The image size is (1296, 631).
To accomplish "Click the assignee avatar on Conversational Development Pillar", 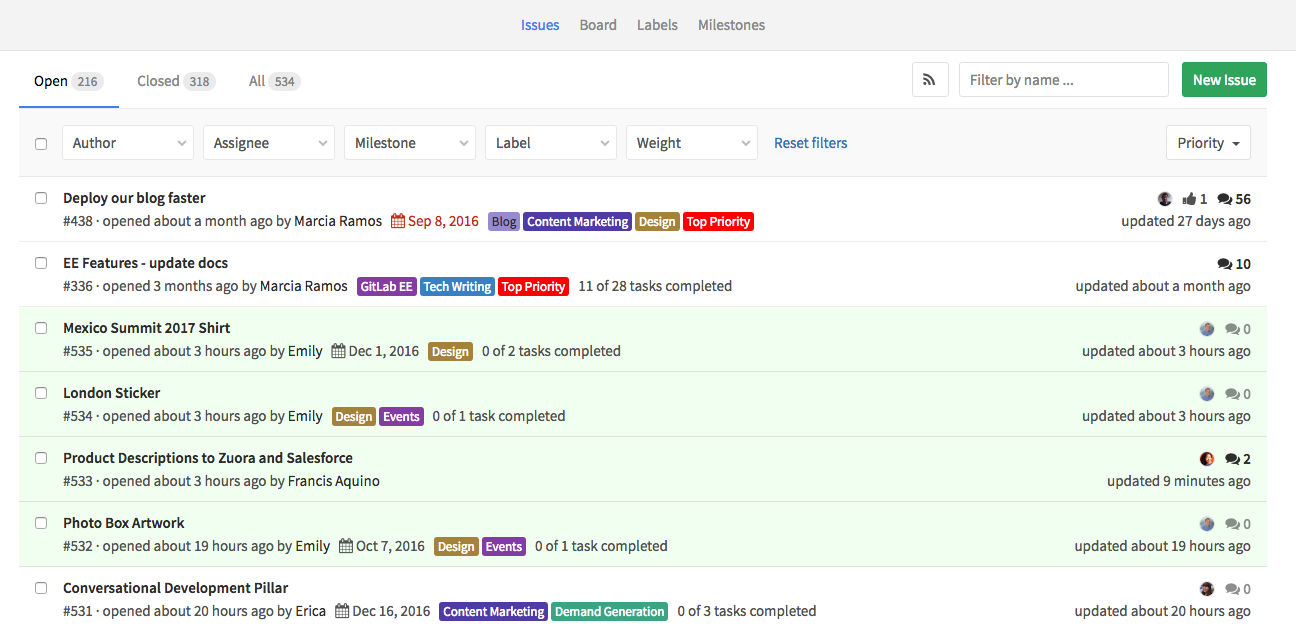I will pyautogui.click(x=1206, y=588).
